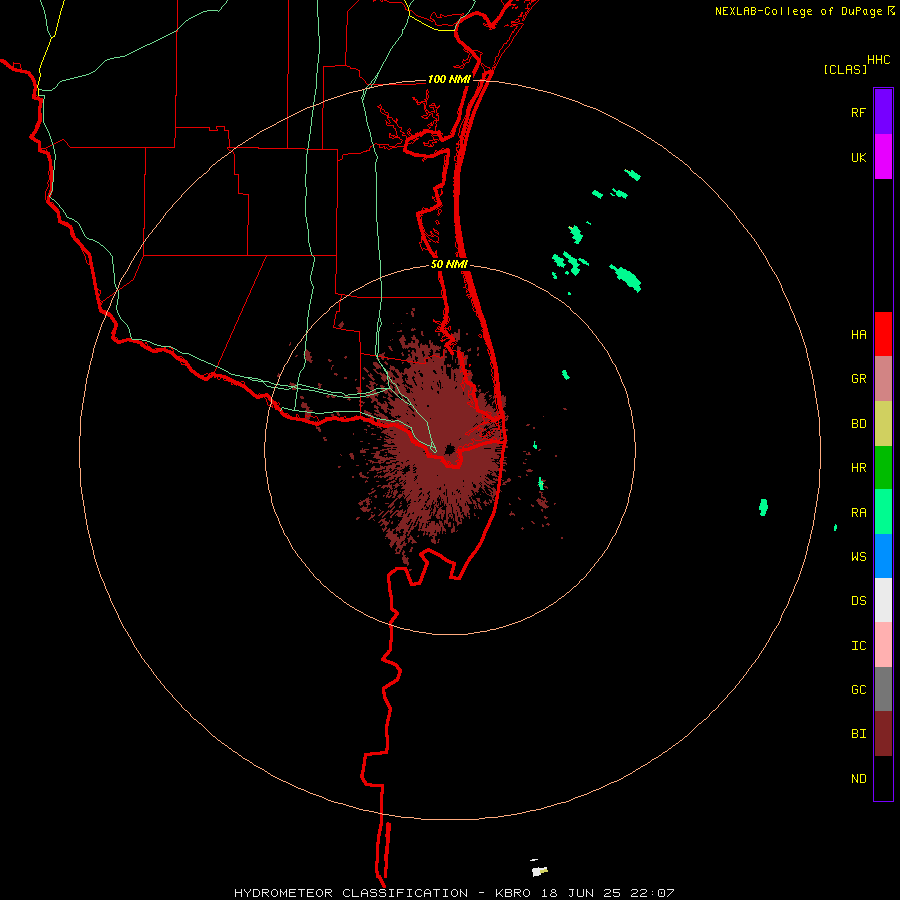Select the IC light pink legend swatch

[883, 645]
